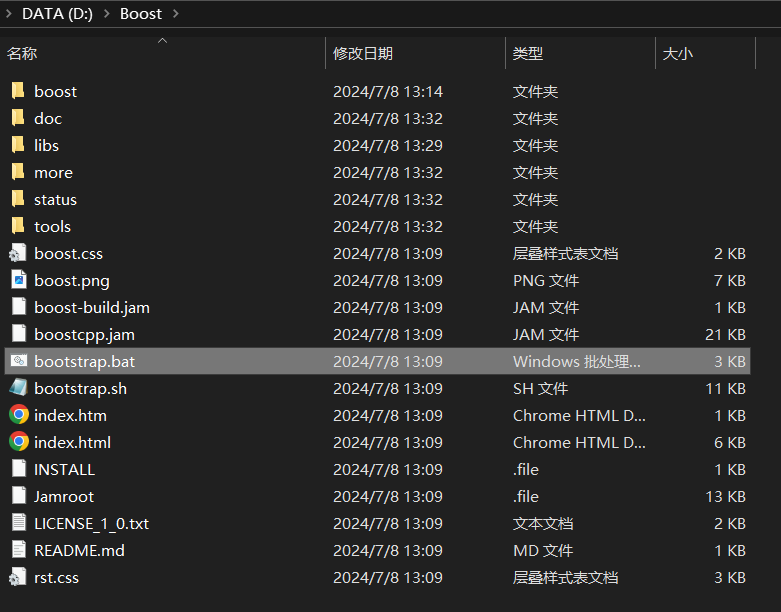Select the file name bootstrap.bat
Viewport: 781px width, 612px height.
pos(84,362)
